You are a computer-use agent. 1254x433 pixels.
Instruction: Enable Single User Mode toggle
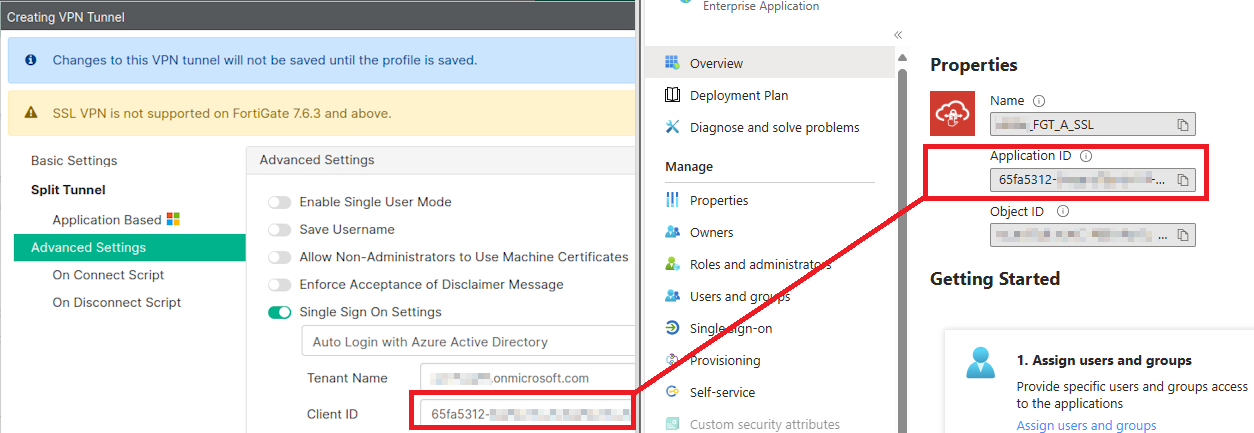279,202
